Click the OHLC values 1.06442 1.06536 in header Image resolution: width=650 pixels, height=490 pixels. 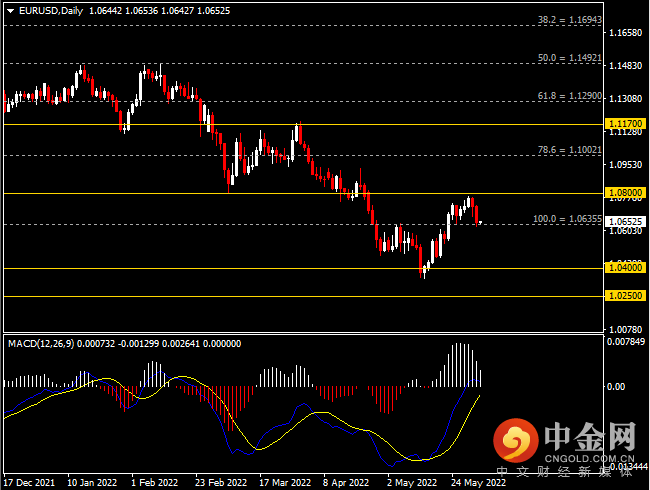pos(124,11)
